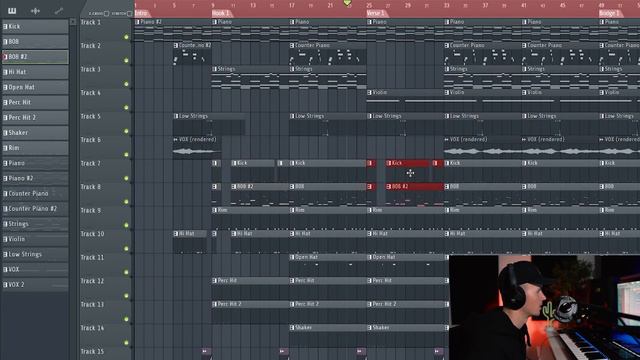This screenshot has height=360, width=640.
Task: Mute Track 4 using its green LED
Action: [x=127, y=108]
